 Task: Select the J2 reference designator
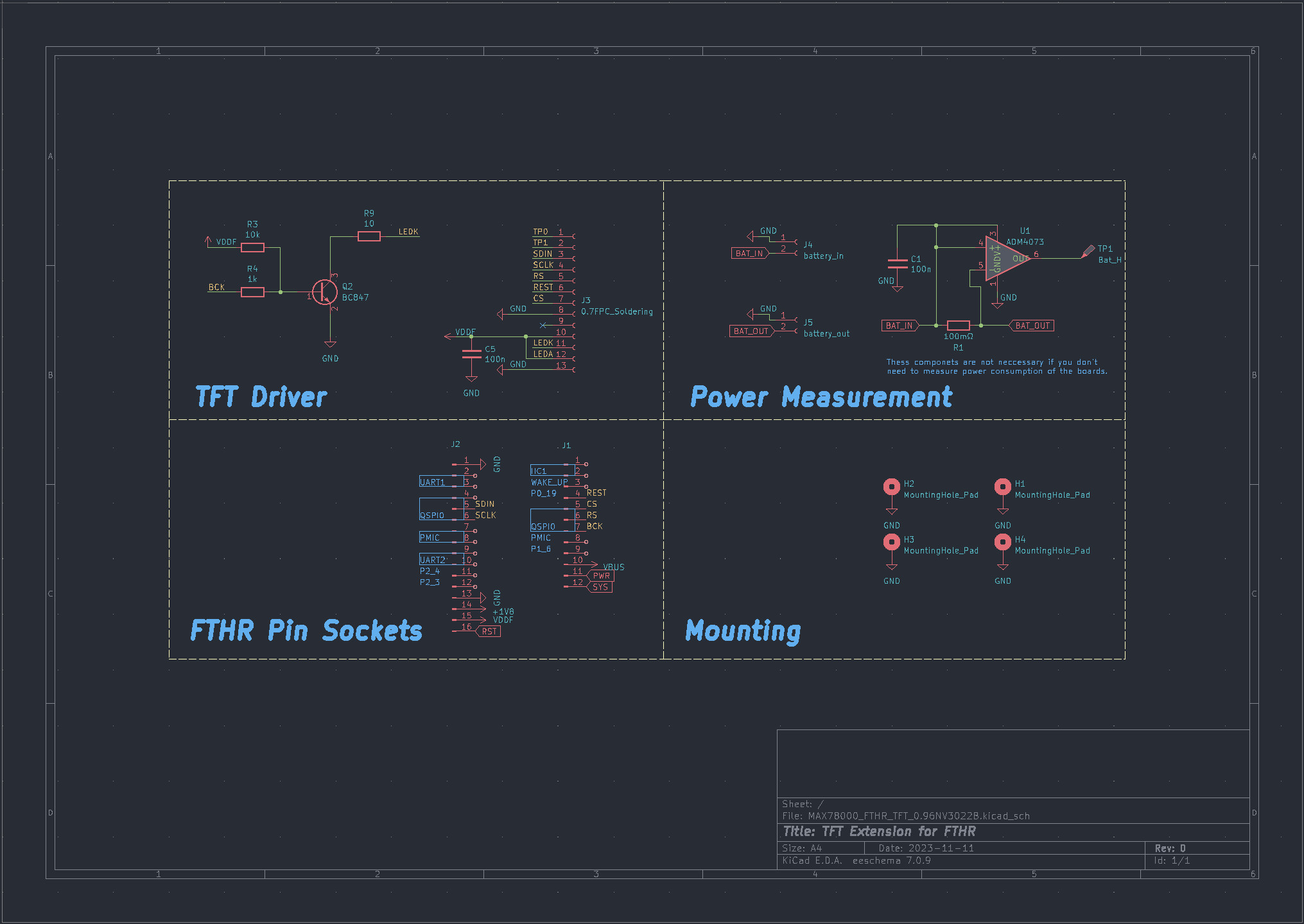[x=455, y=444]
